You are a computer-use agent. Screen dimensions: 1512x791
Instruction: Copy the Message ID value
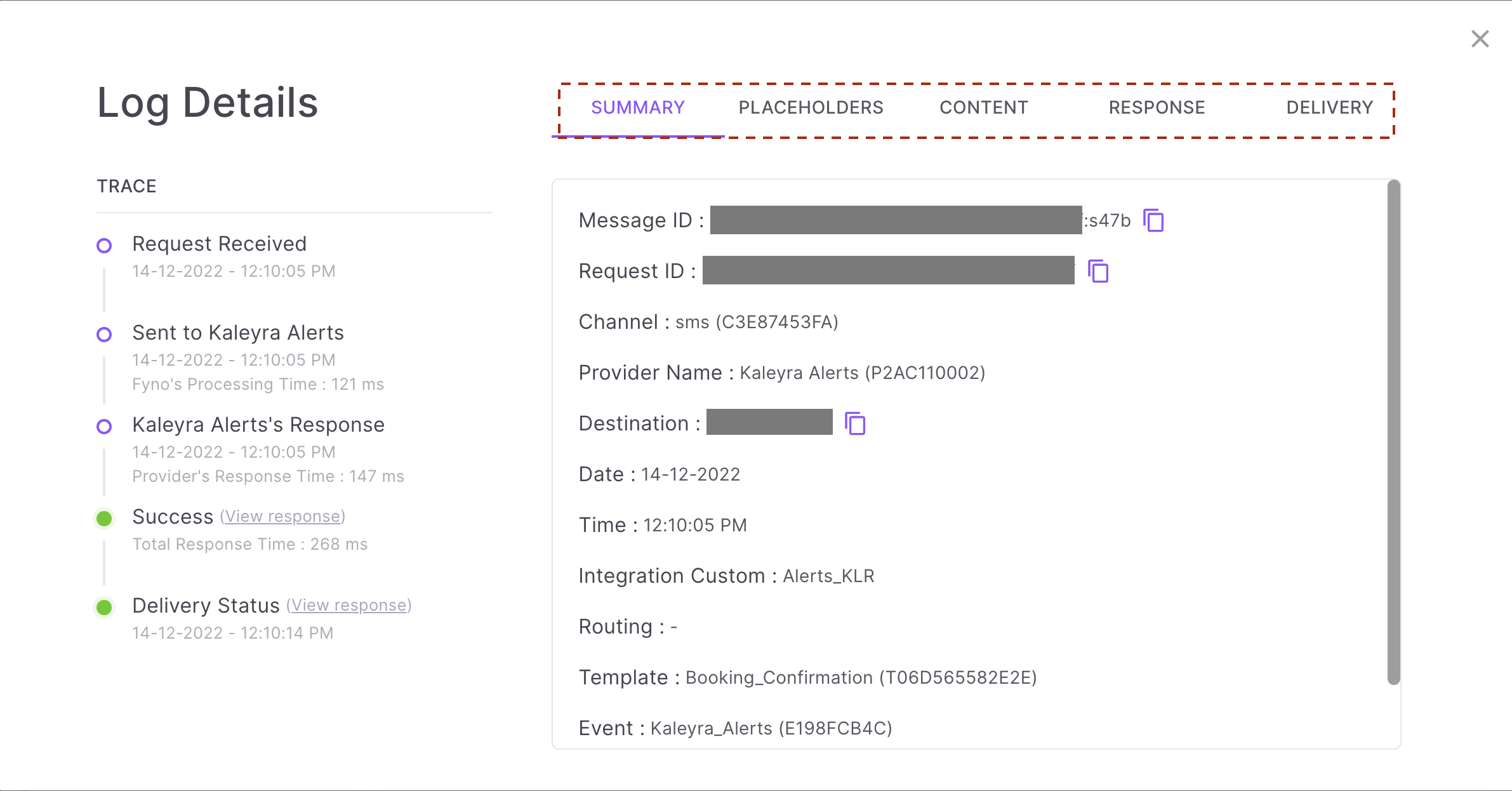coord(1154,221)
